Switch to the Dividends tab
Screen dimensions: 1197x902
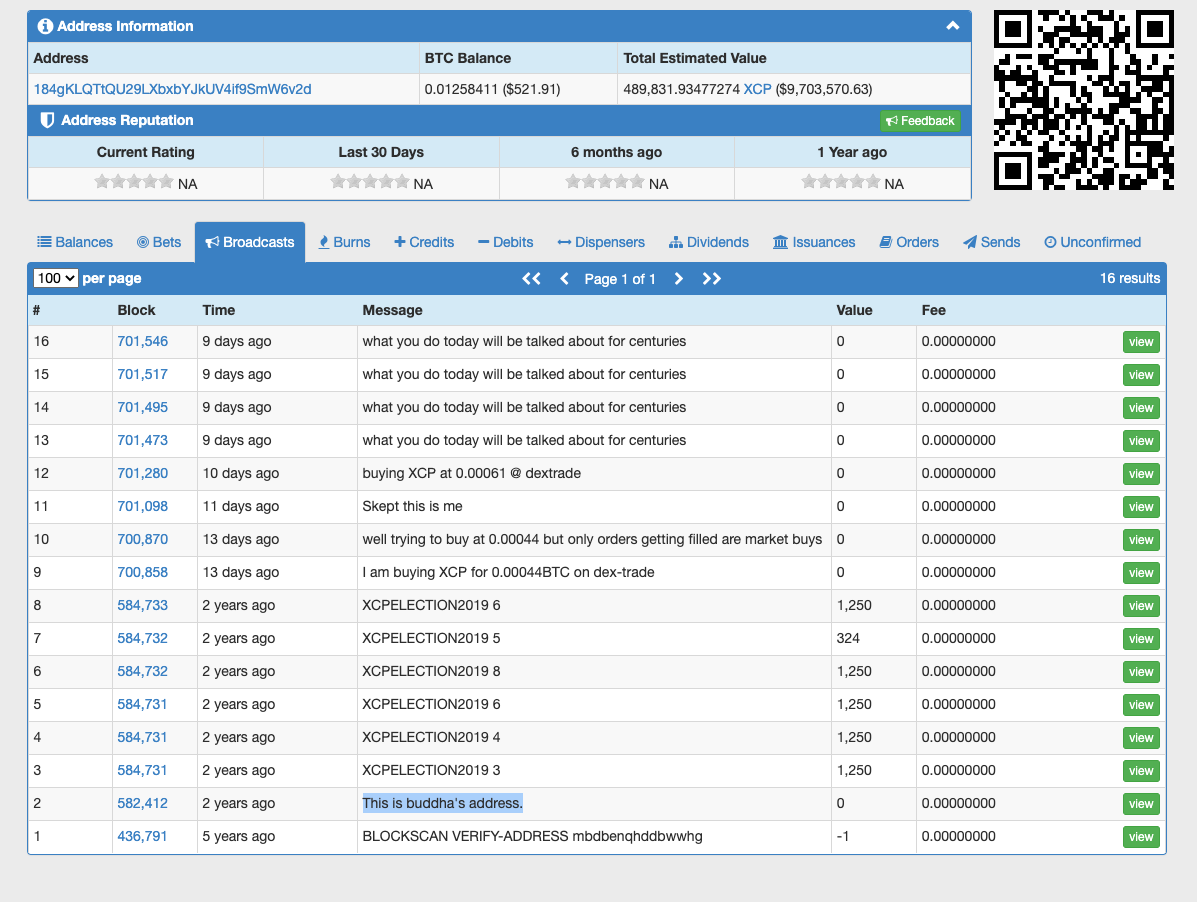click(x=708, y=242)
